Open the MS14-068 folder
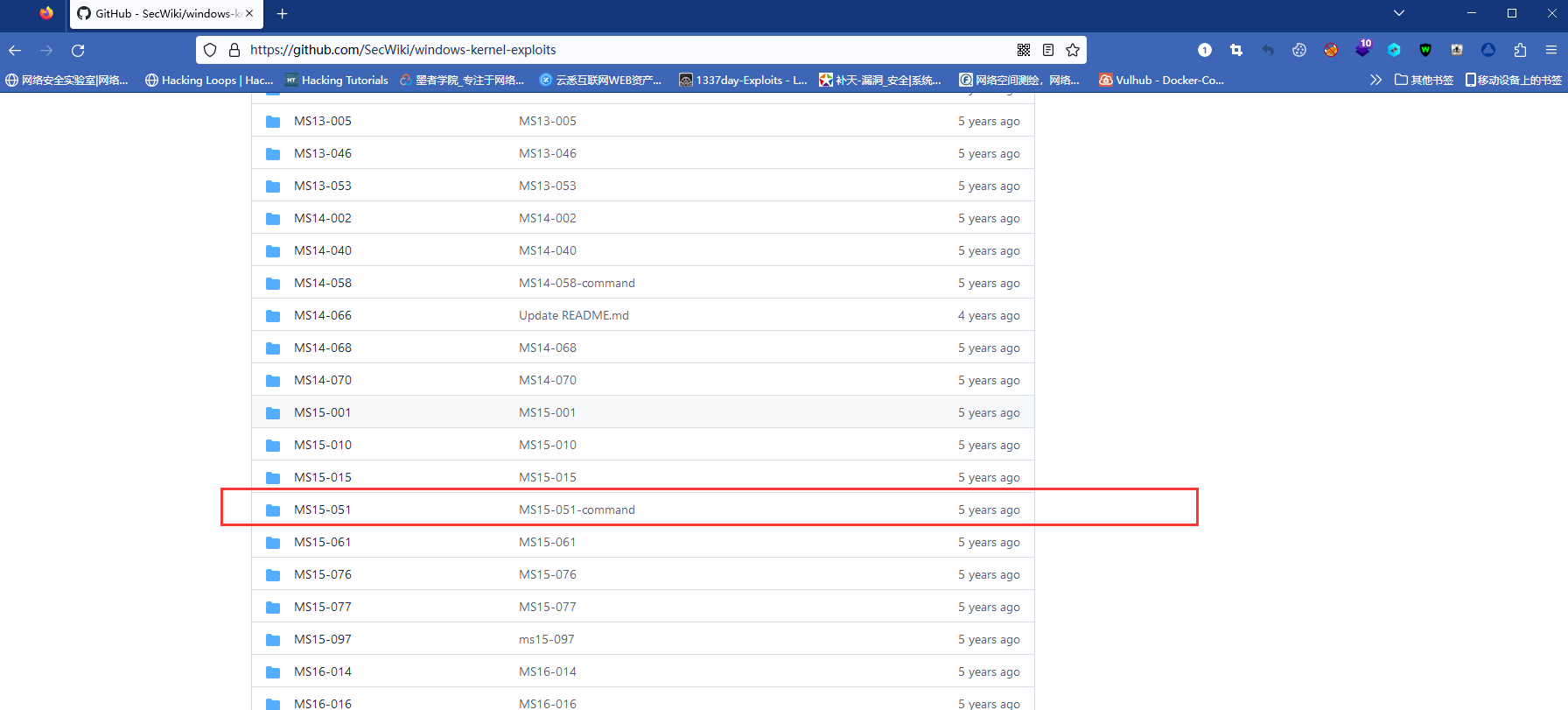Image resolution: width=1568 pixels, height=710 pixels. (323, 348)
